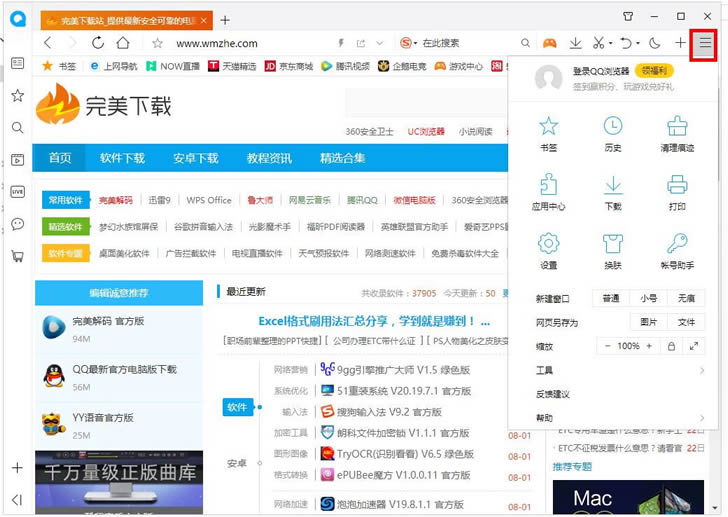The image size is (728, 517).
Task: Save webpage as image button
Action: tap(648, 322)
